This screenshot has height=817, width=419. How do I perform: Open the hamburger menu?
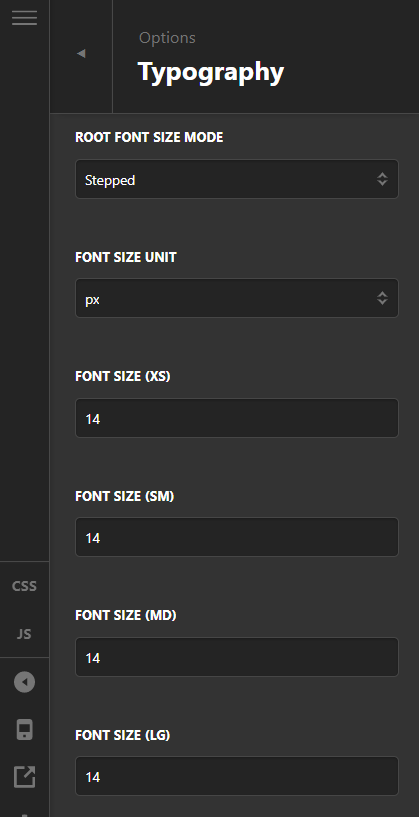point(24,18)
